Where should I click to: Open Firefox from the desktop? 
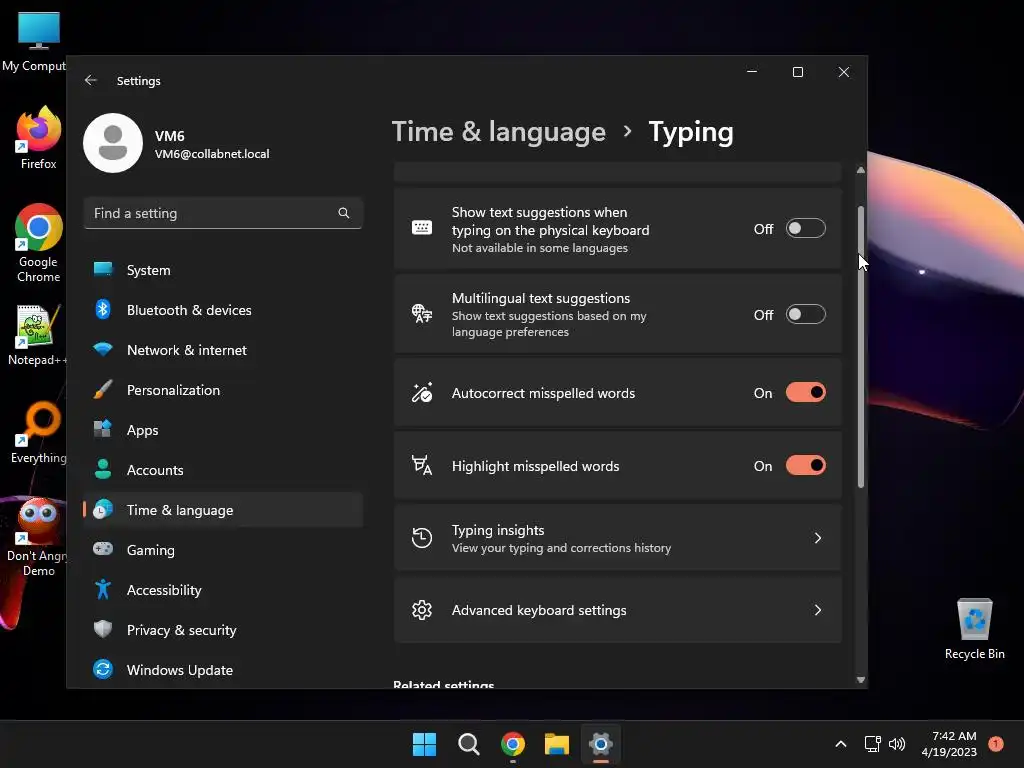click(38, 138)
